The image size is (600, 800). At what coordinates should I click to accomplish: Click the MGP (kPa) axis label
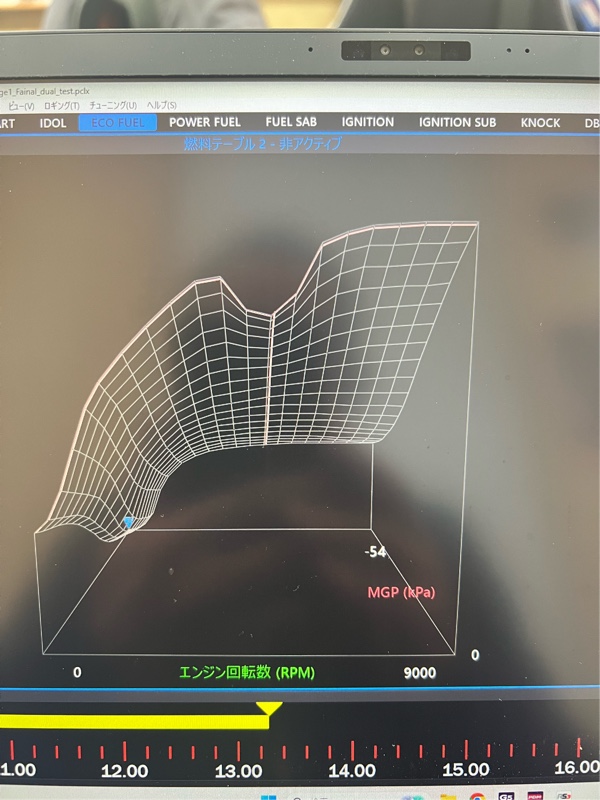click(402, 592)
